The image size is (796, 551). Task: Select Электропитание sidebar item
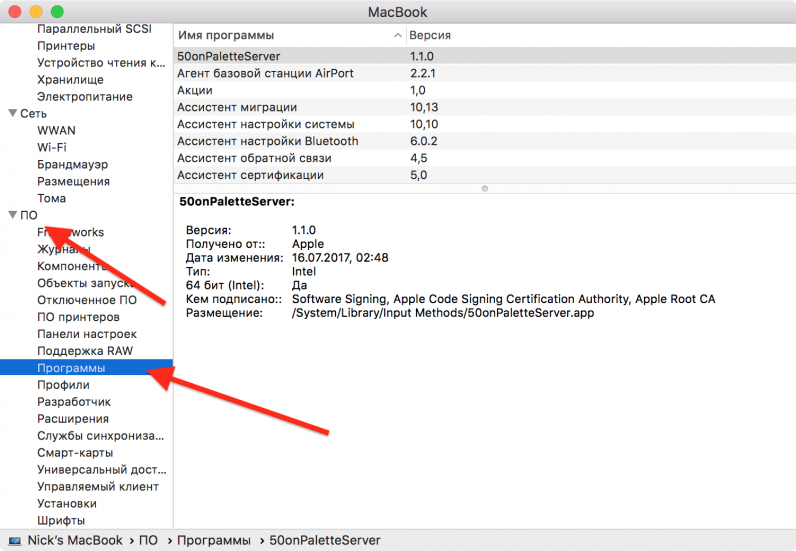click(85, 96)
